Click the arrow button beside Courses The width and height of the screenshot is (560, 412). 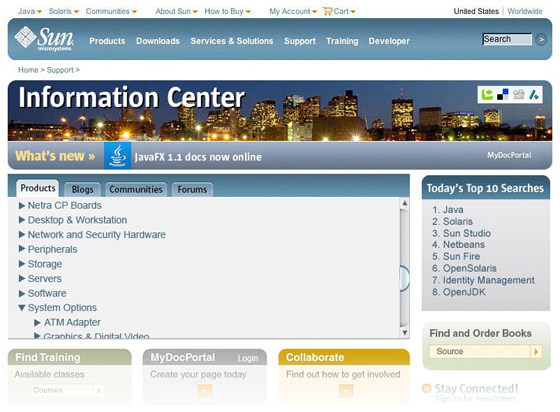click(x=99, y=390)
